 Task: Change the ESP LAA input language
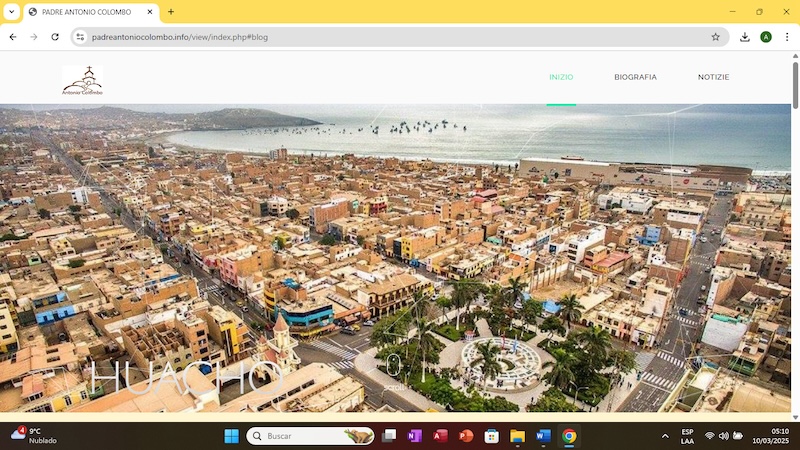[x=687, y=436]
